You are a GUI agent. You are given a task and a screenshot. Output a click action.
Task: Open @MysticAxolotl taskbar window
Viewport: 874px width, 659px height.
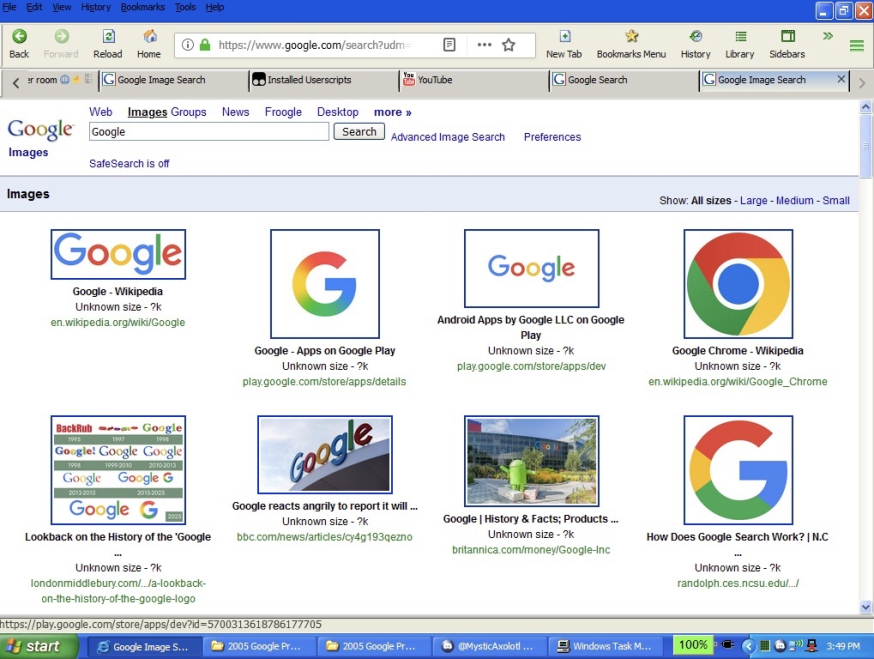point(489,646)
